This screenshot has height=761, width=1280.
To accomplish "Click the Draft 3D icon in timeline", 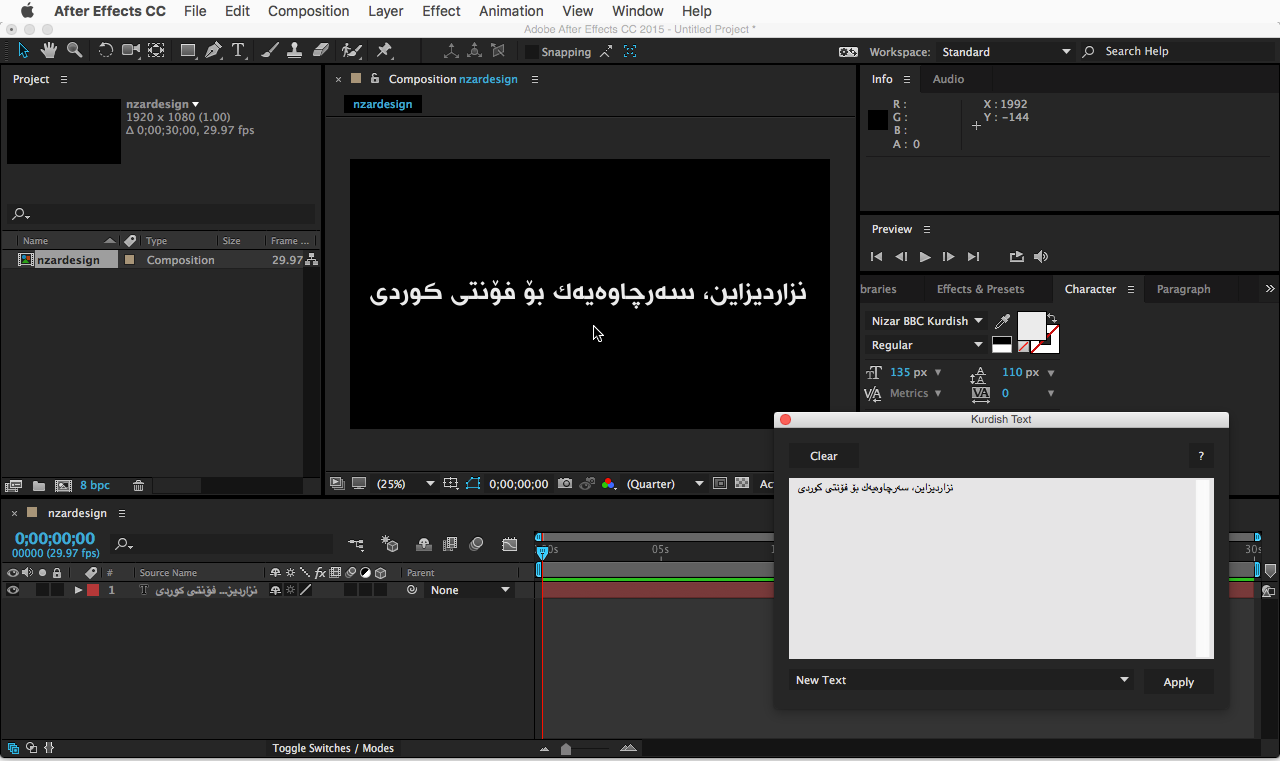I will click(x=390, y=545).
